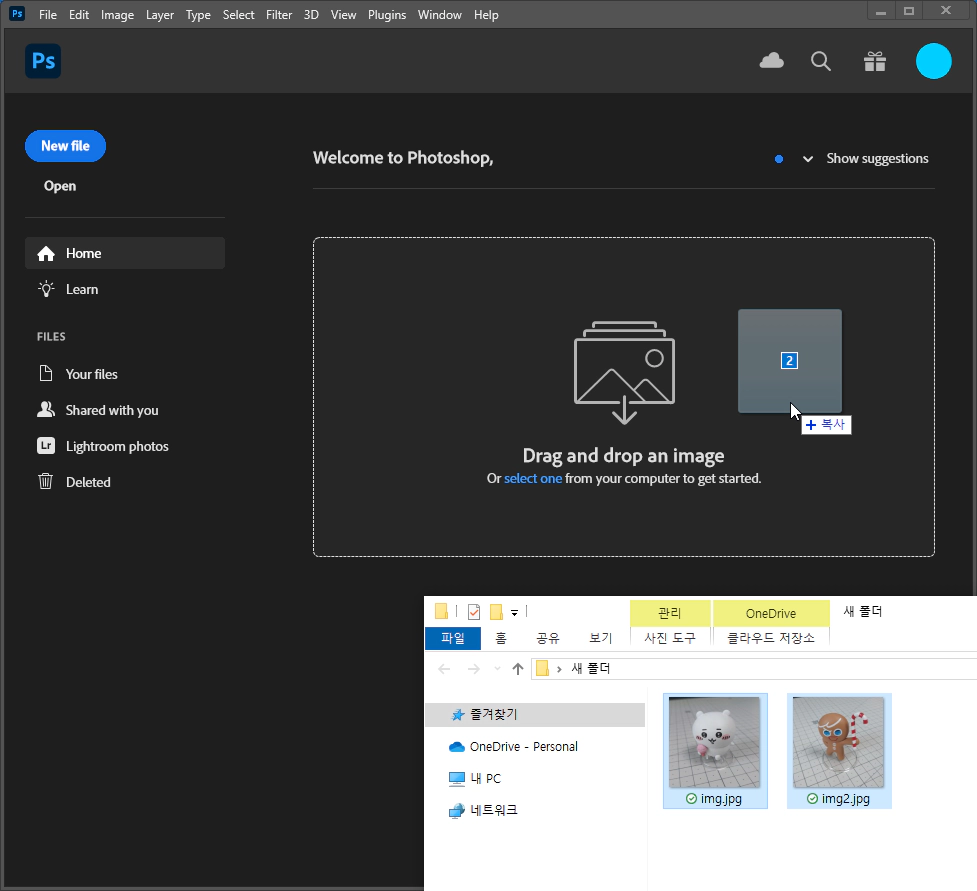Viewport: 977px width, 891px height.
Task: Open the 3D menu
Action: pyautogui.click(x=311, y=14)
